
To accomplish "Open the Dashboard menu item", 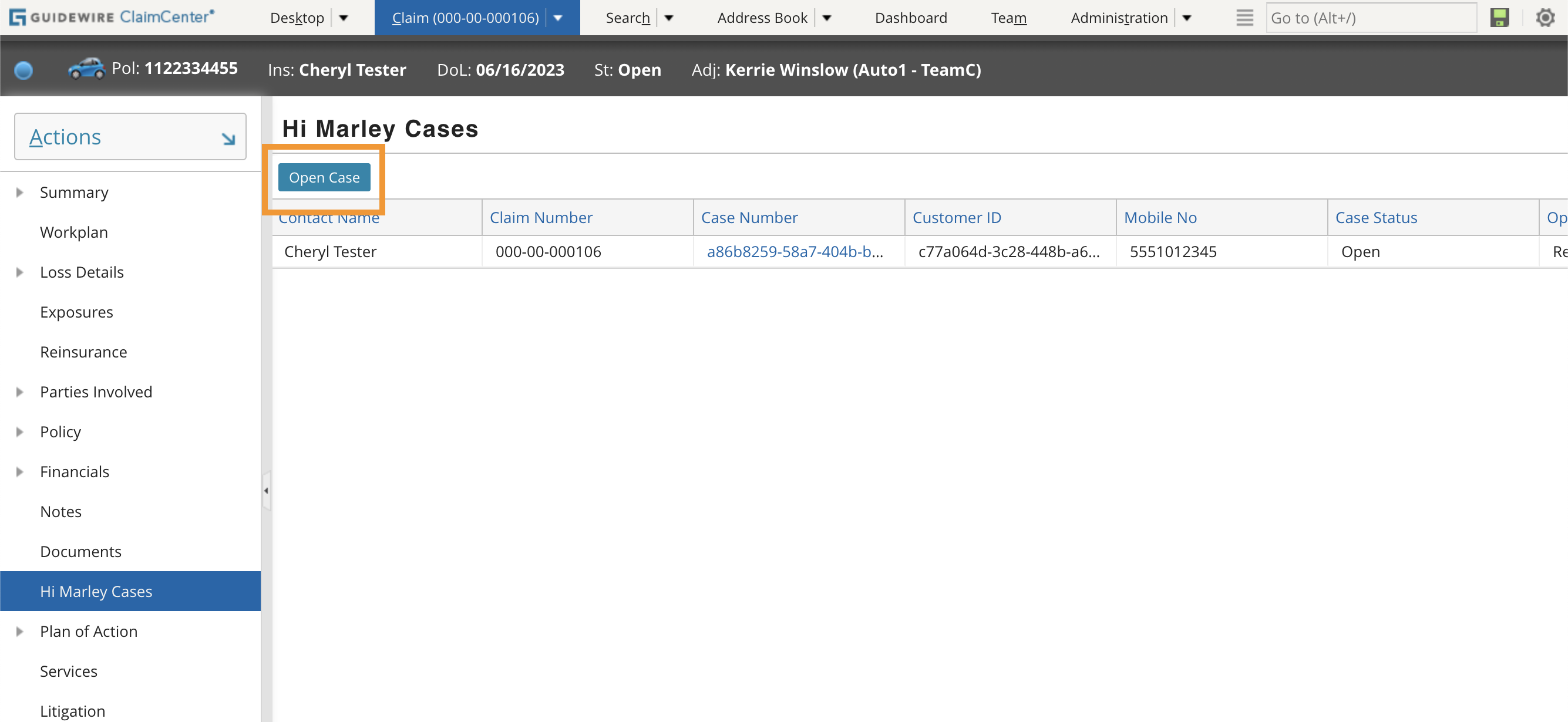I will click(910, 18).
